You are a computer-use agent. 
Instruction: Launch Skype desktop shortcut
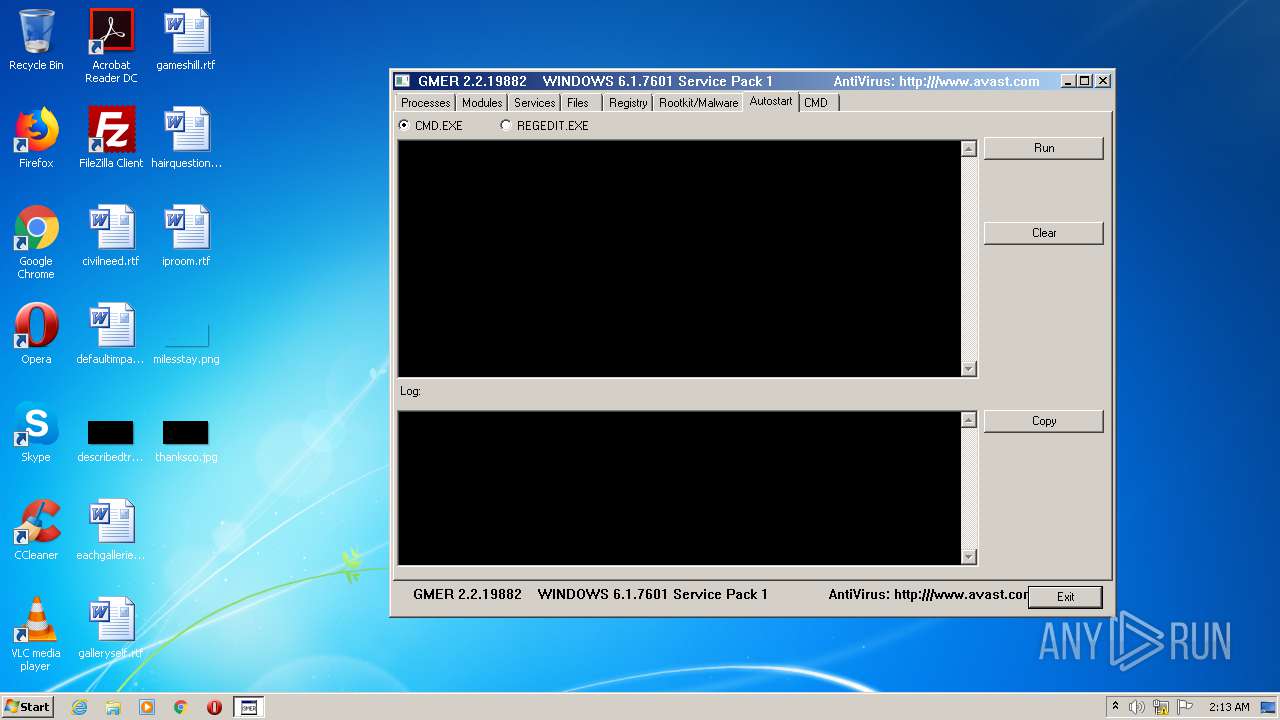click(36, 432)
